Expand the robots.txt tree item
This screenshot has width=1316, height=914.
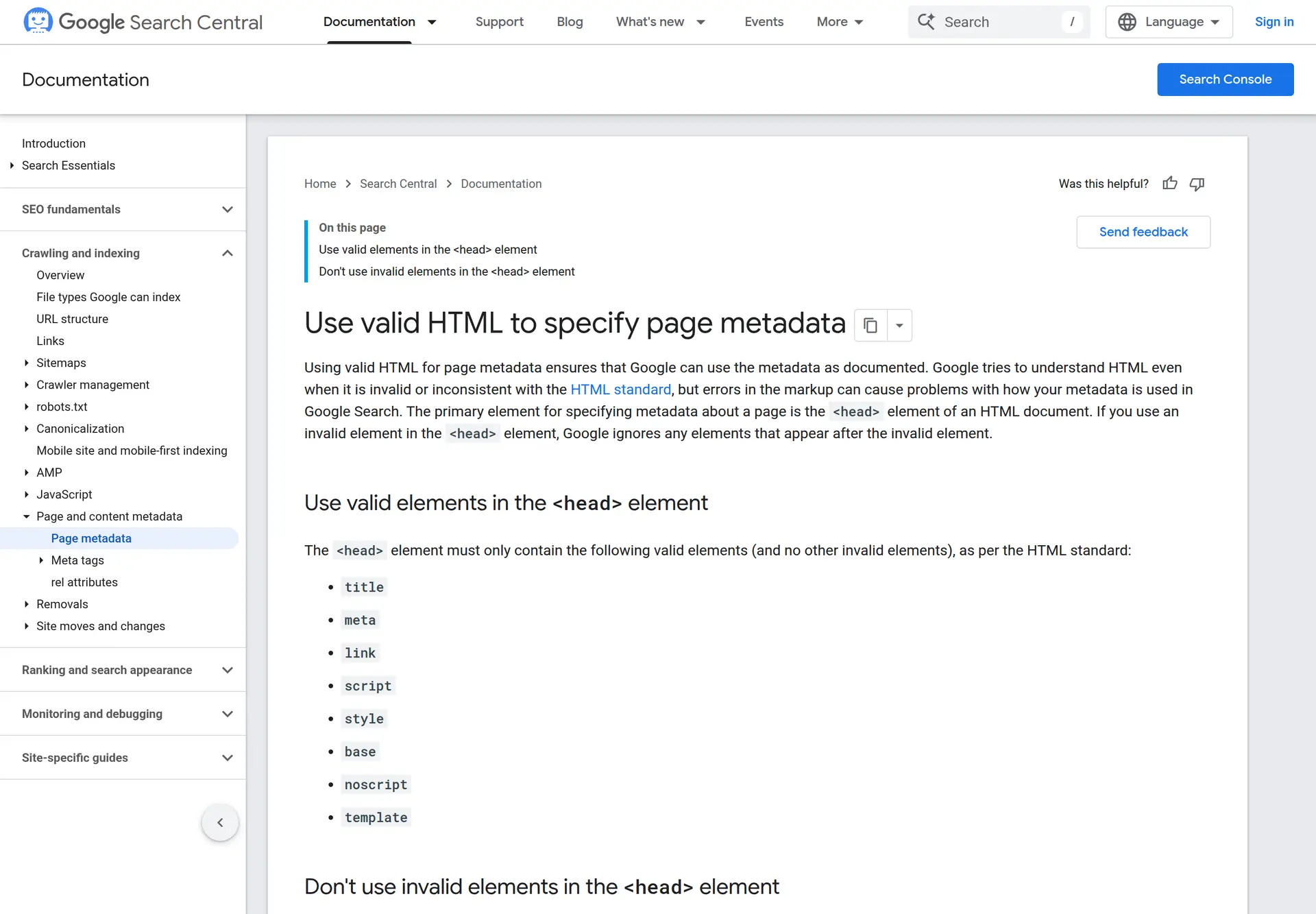click(x=26, y=407)
